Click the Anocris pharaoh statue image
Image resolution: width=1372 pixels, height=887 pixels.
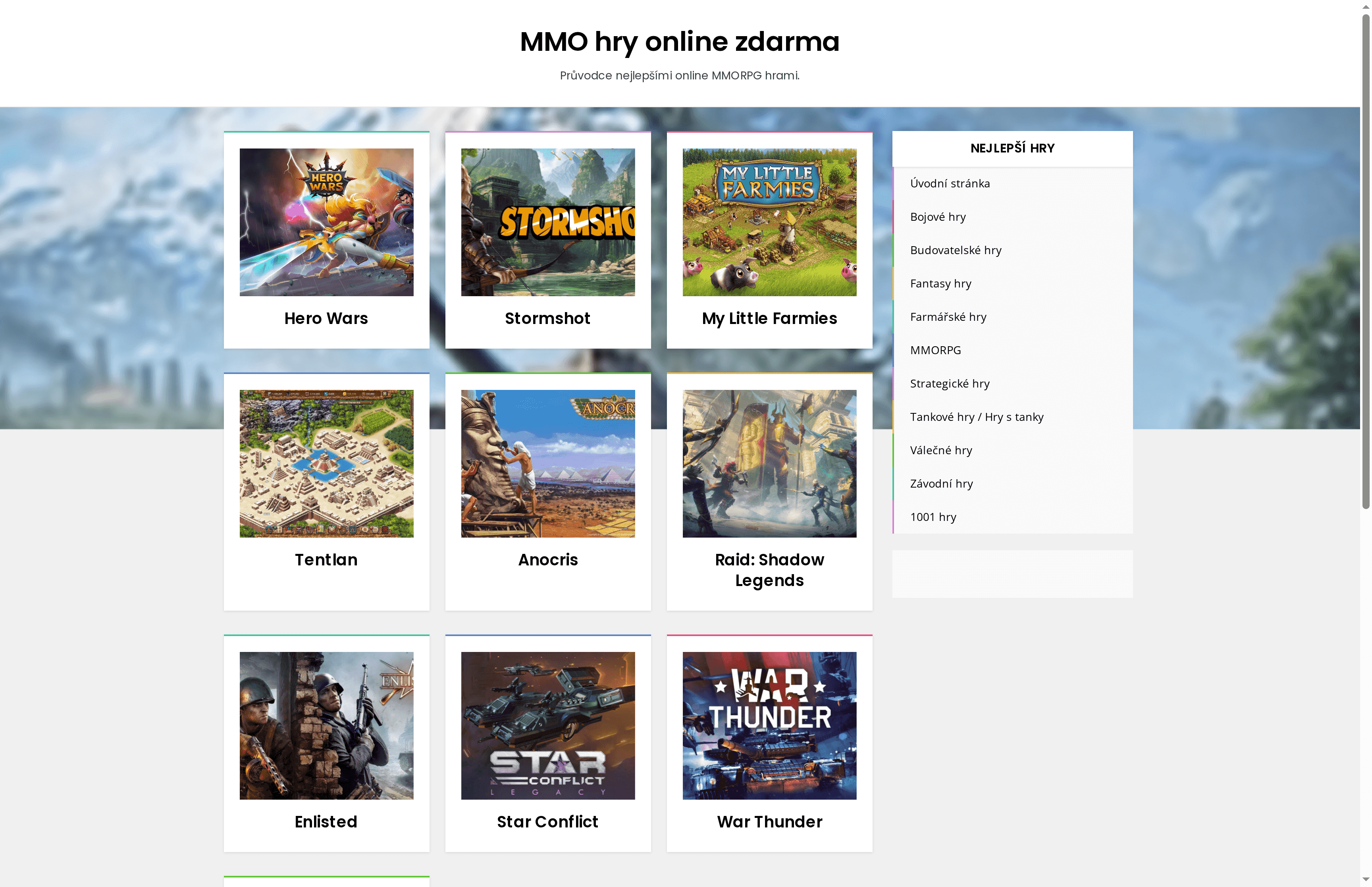click(547, 464)
